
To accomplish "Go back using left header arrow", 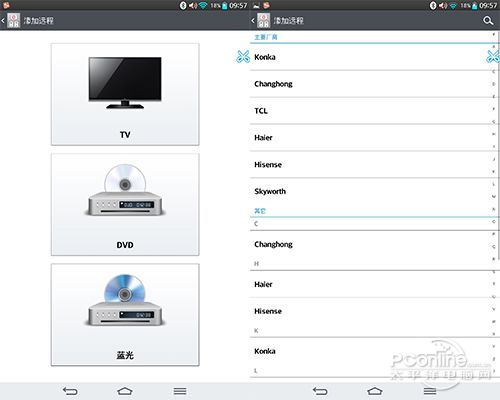I will (3, 21).
